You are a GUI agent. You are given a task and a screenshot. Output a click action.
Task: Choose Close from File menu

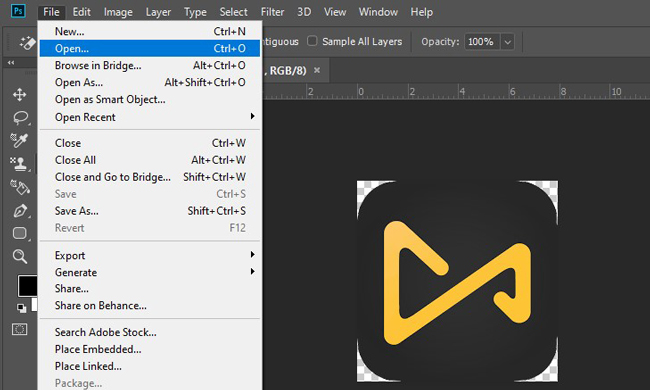click(x=150, y=143)
